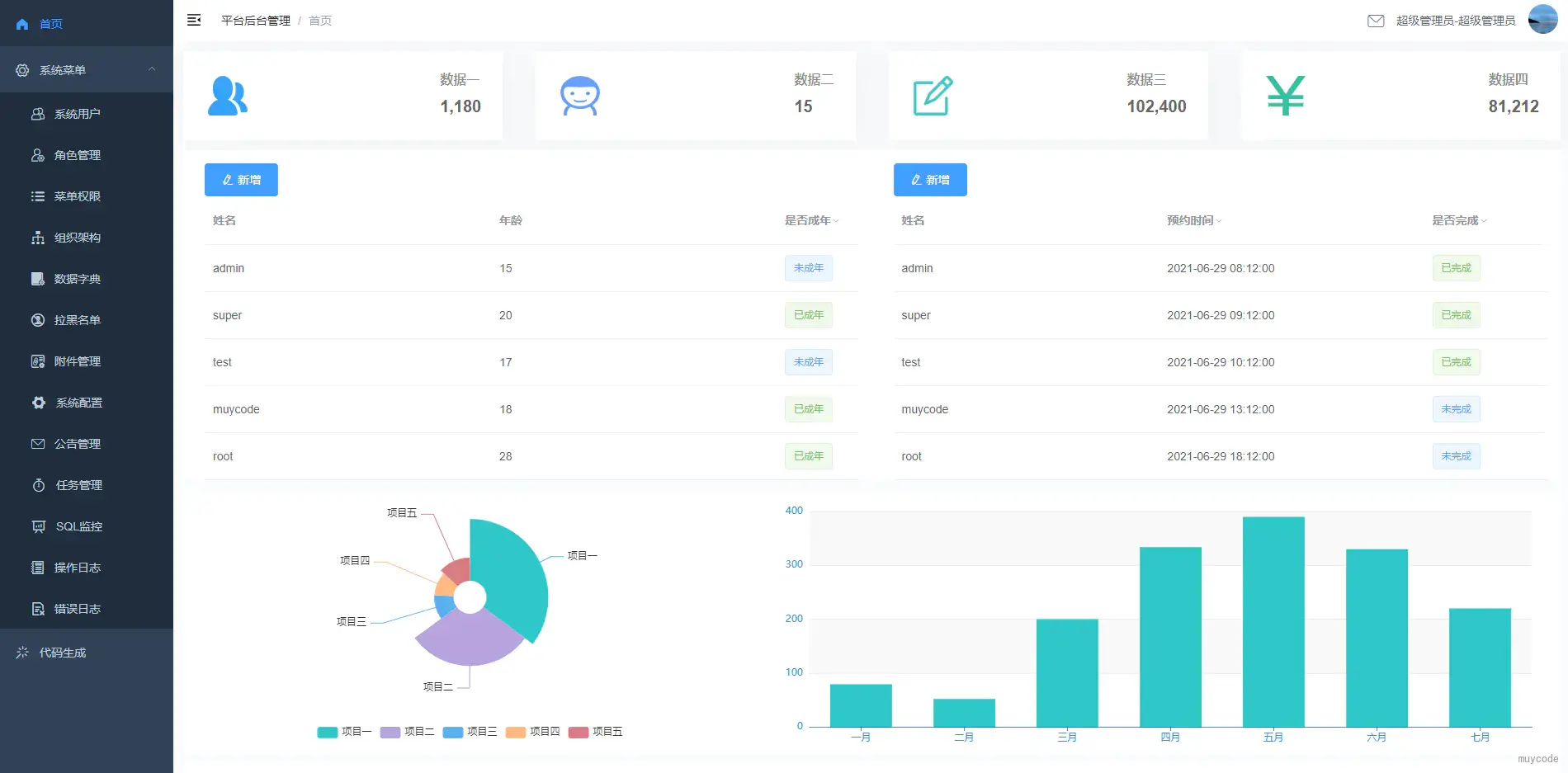Screen dimensions: 1568x773
Task: Open 拉黑名单 from the sidebar
Action: tap(78, 320)
